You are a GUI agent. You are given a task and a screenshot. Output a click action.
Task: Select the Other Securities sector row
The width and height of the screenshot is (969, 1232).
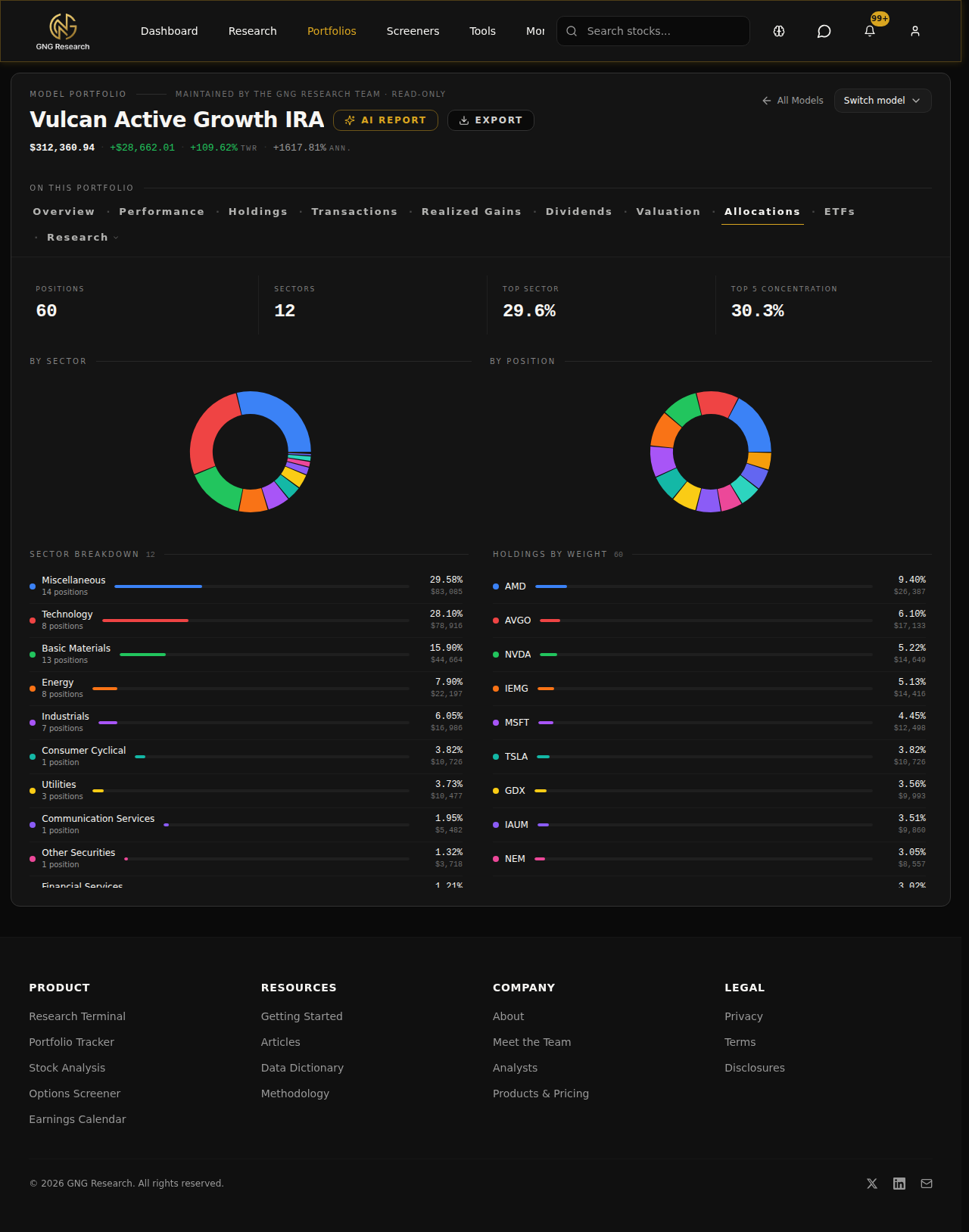pos(246,859)
